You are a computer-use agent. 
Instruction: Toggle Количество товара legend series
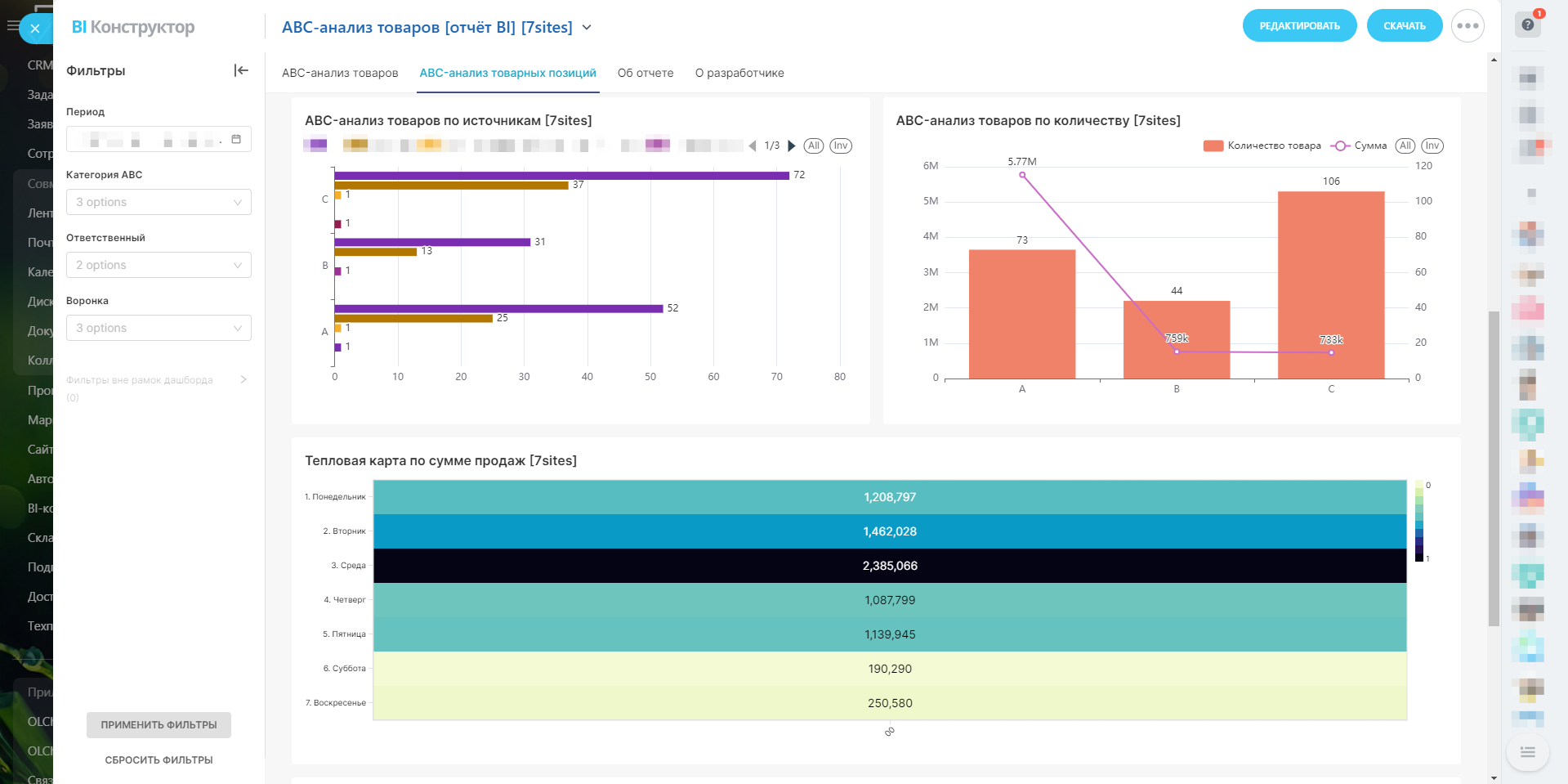click(1262, 146)
